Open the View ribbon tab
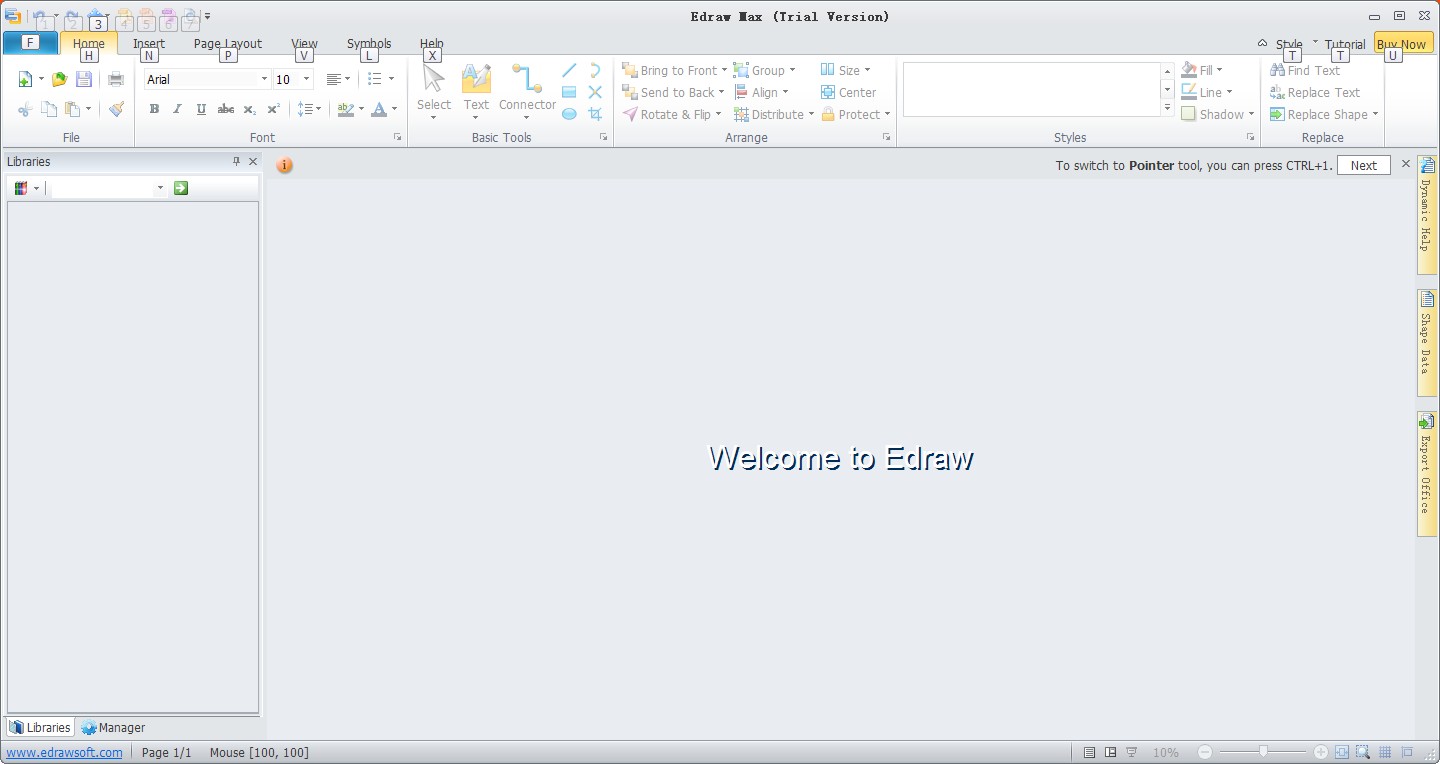Viewport: 1440px width, 764px height. (304, 43)
